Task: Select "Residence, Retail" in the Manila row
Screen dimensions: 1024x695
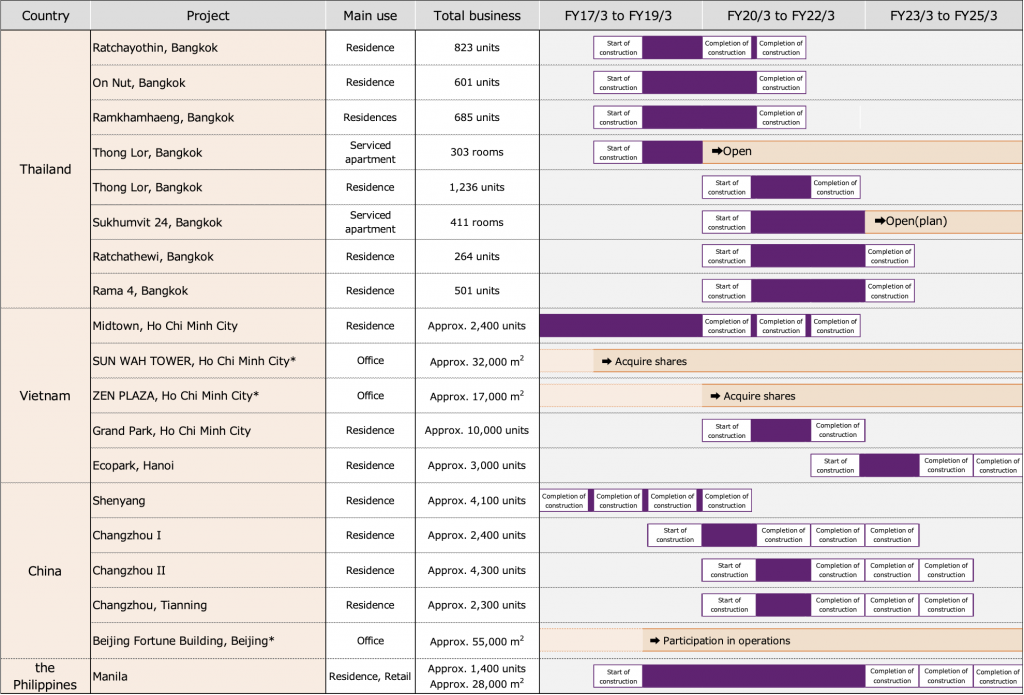Action: pos(370,677)
